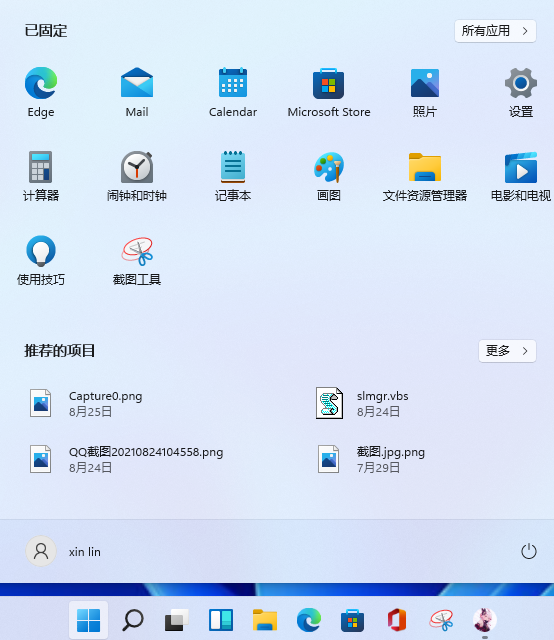This screenshot has height=640, width=554.
Task: Click the 已固定 (Pinned) section heading
Action: [x=46, y=31]
